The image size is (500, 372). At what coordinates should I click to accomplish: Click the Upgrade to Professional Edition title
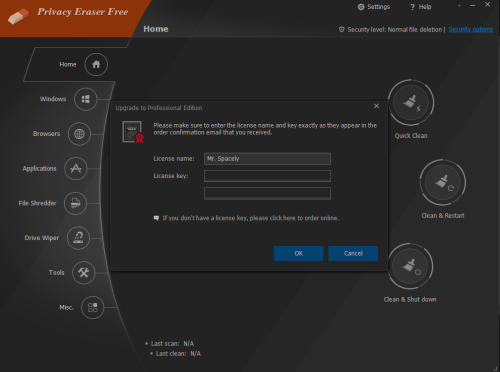[x=159, y=108]
